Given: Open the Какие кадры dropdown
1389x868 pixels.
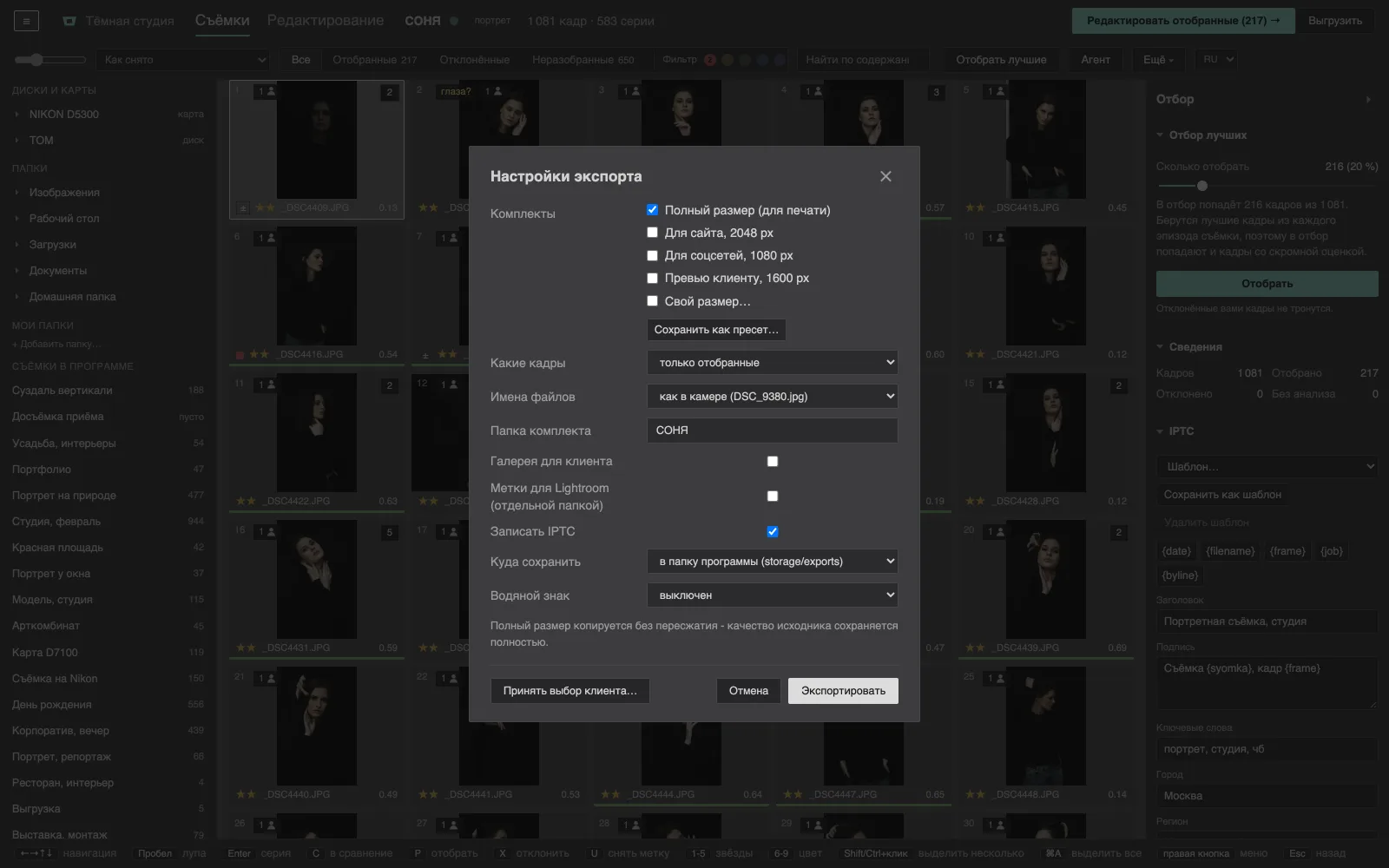Looking at the screenshot, I should (773, 363).
